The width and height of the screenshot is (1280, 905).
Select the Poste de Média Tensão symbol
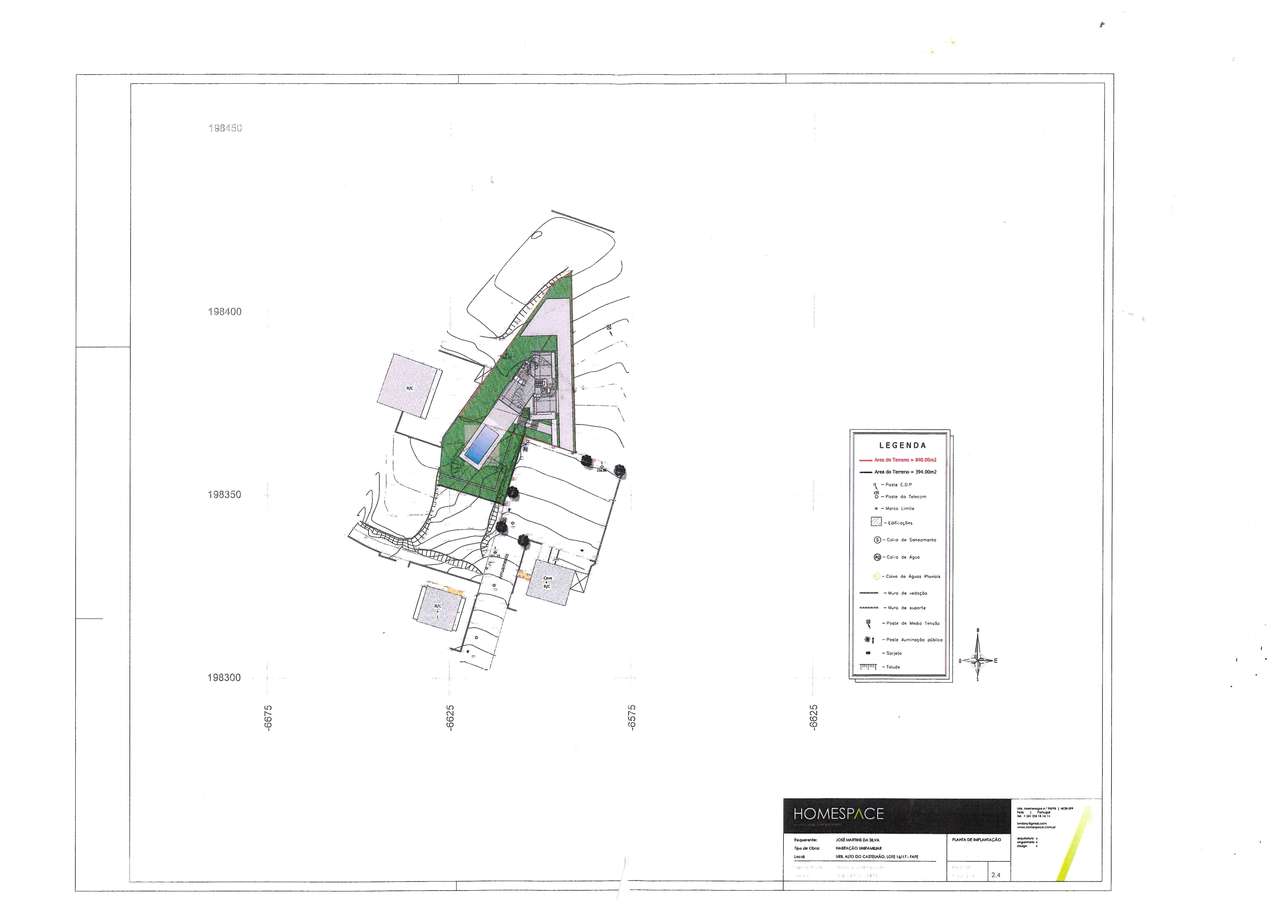point(867,622)
